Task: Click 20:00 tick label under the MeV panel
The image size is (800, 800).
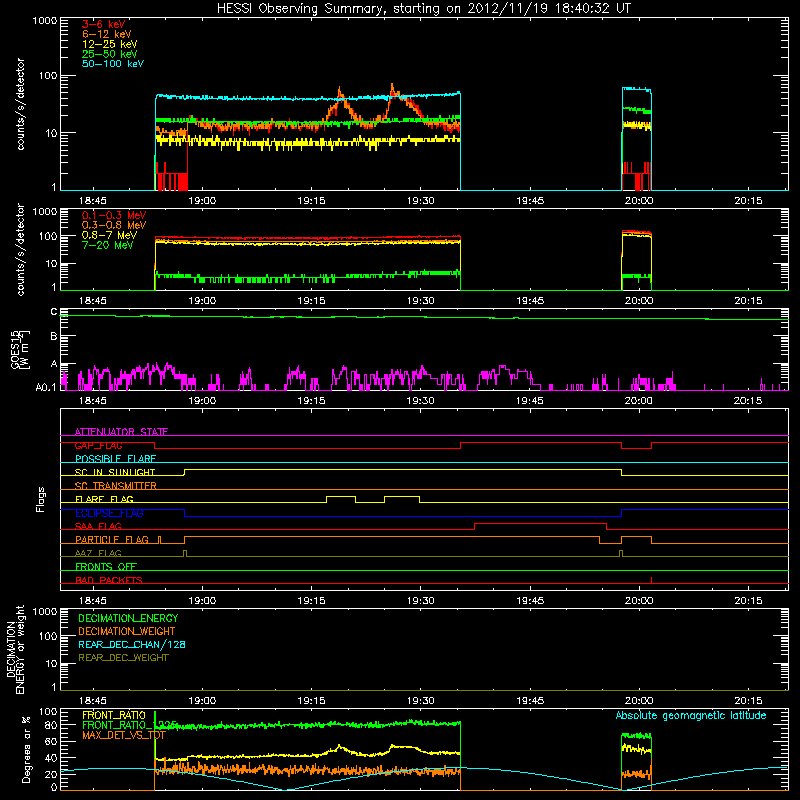Action: click(639, 301)
